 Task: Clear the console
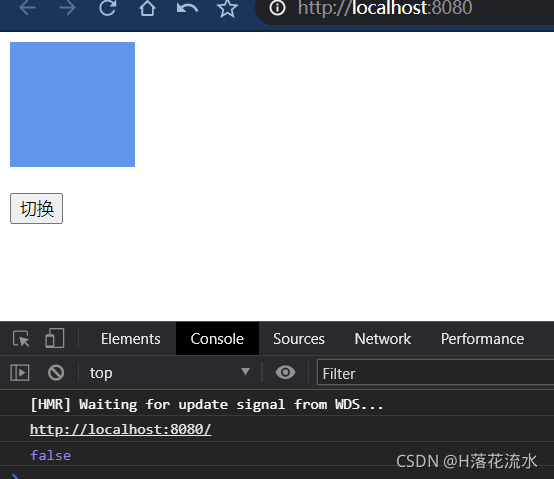click(x=56, y=373)
